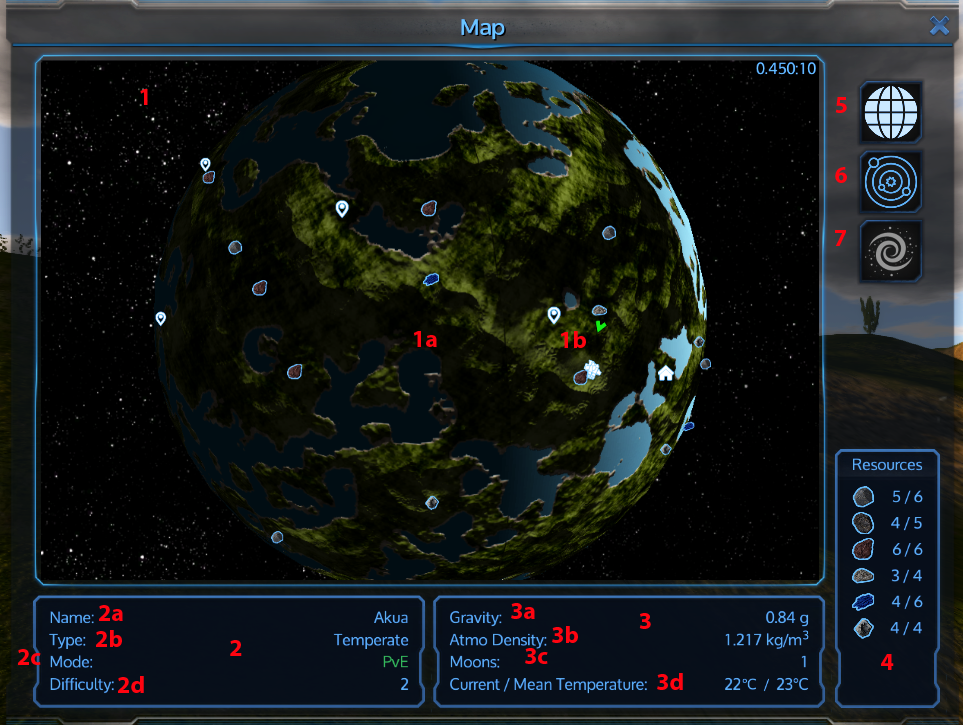Click the Moons count value
The image size is (963, 725).
(806, 661)
